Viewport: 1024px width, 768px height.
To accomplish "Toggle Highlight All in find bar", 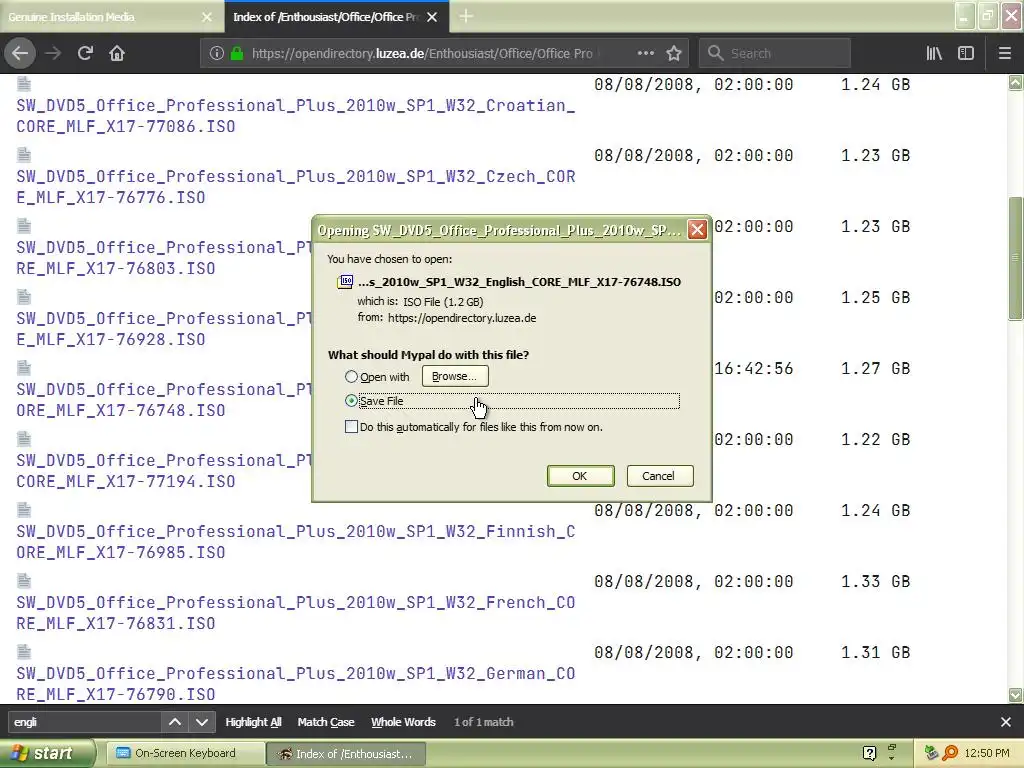I will coord(253,722).
